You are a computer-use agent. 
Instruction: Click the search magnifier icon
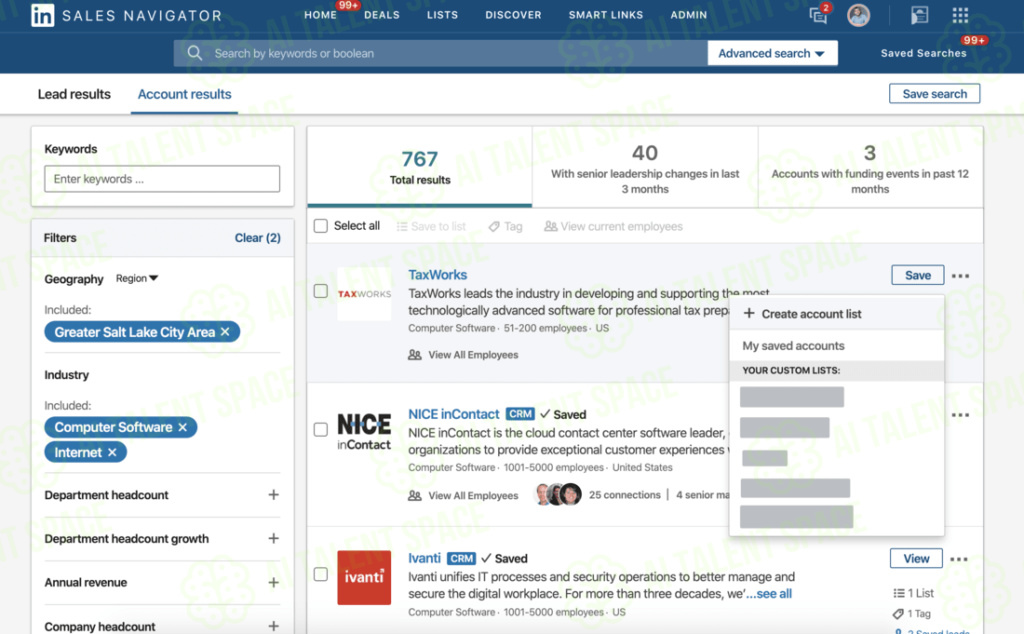pos(195,53)
